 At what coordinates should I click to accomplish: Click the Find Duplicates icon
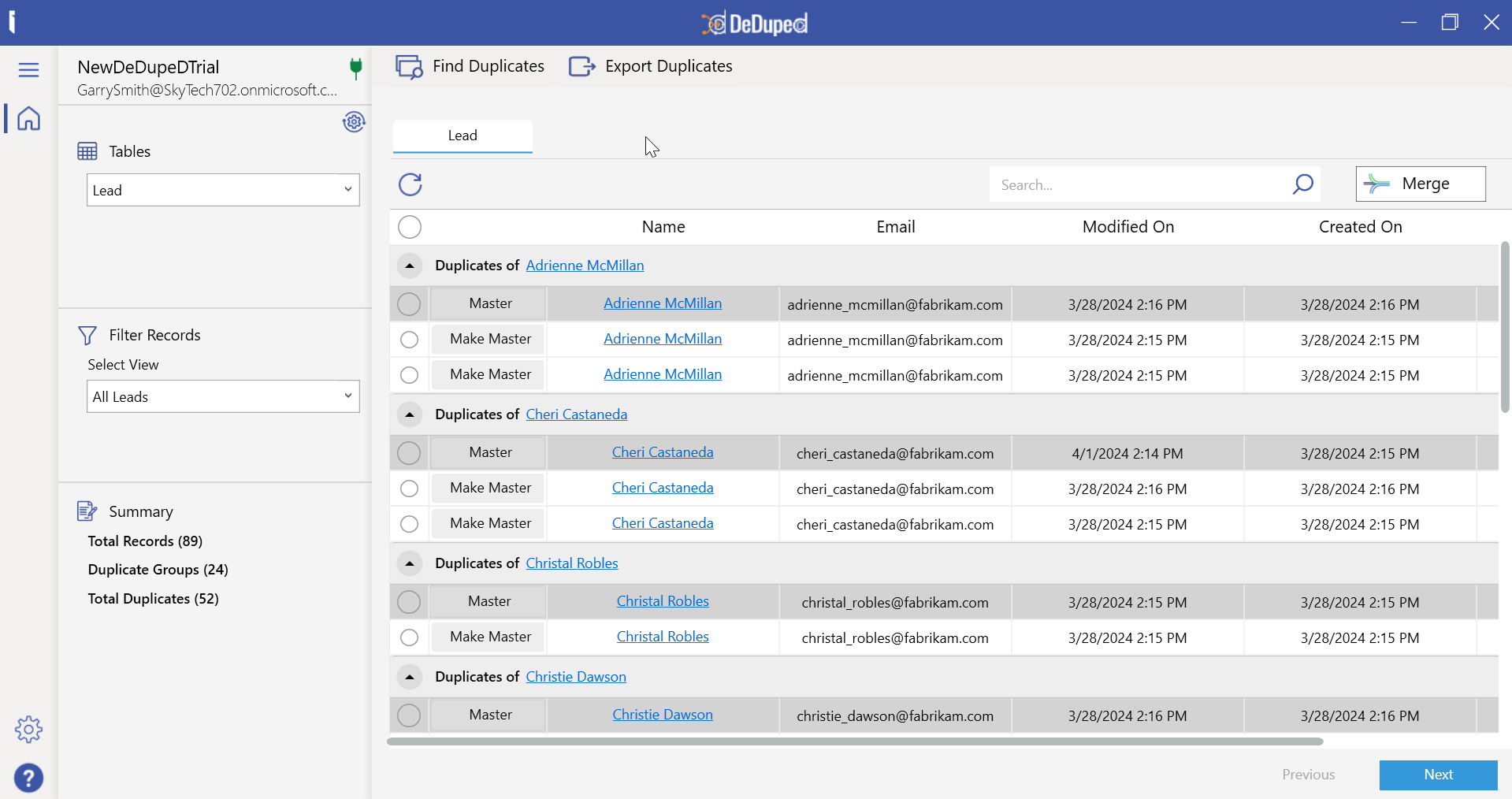pos(409,67)
